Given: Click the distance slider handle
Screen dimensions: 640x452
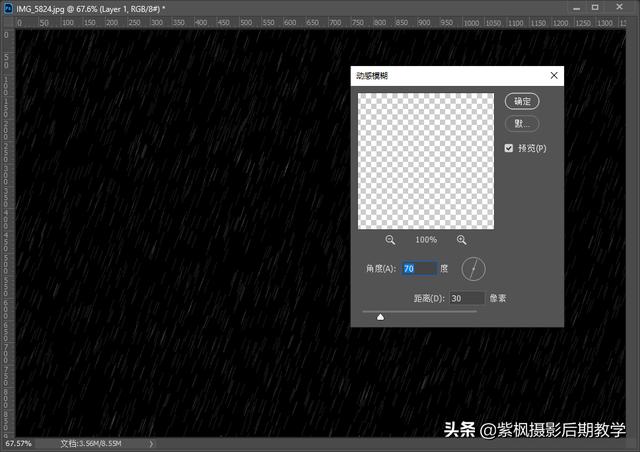Looking at the screenshot, I should pos(380,316).
